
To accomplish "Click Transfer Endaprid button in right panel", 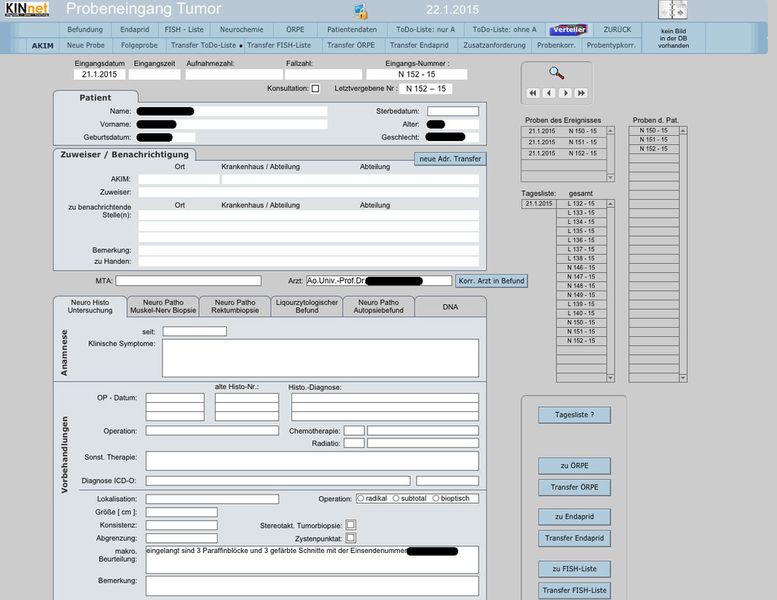I will click(x=574, y=538).
